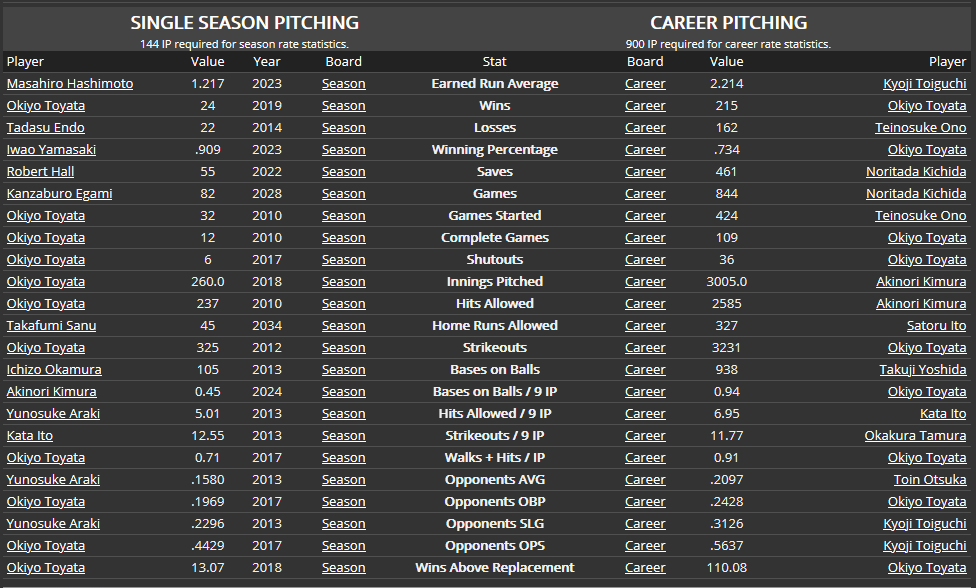976x588 pixels.
Task: Click the Tadasu Endo player link
Action: 45,128
